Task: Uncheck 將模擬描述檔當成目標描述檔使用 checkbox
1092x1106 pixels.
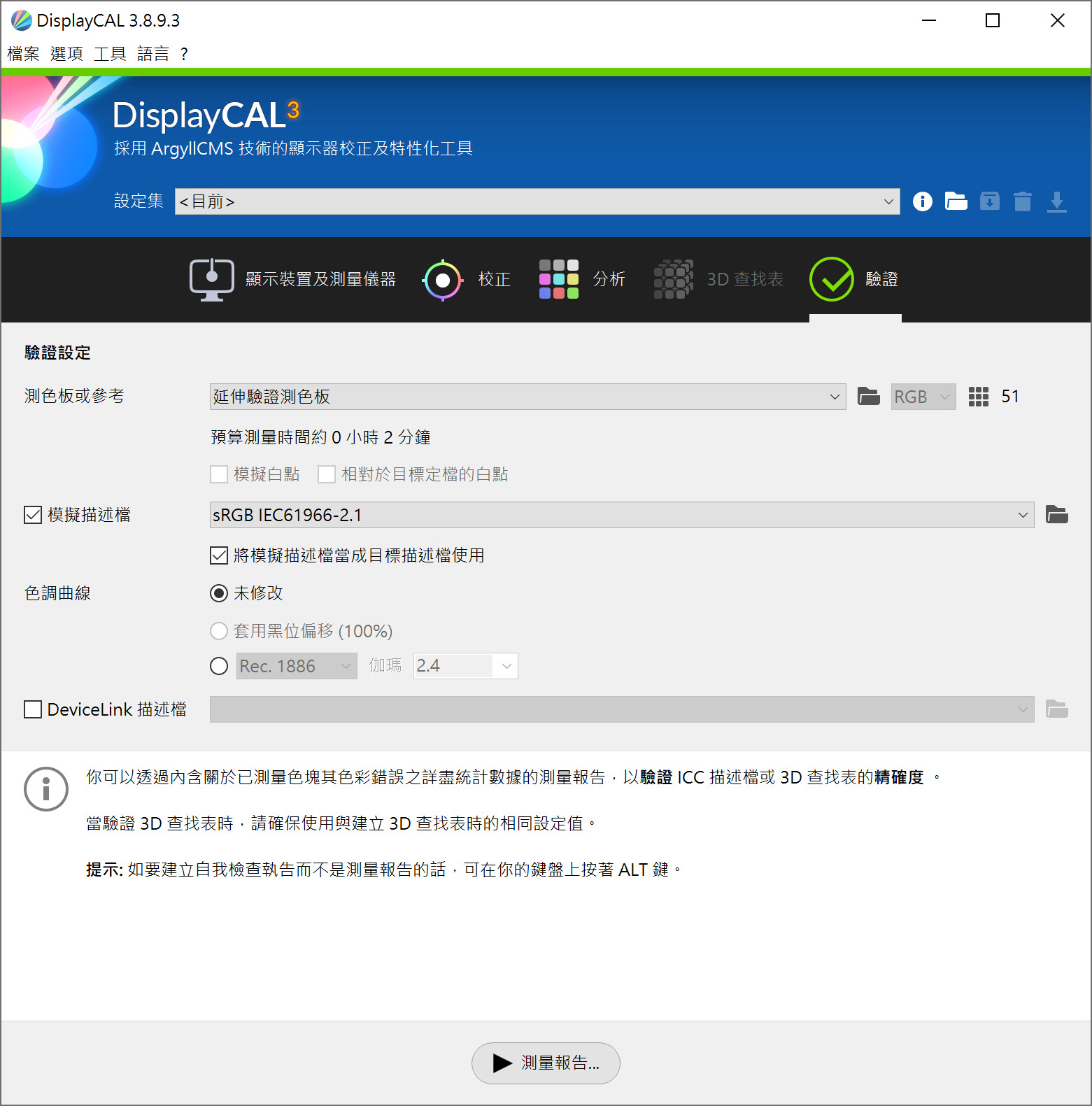Action: pyautogui.click(x=219, y=555)
